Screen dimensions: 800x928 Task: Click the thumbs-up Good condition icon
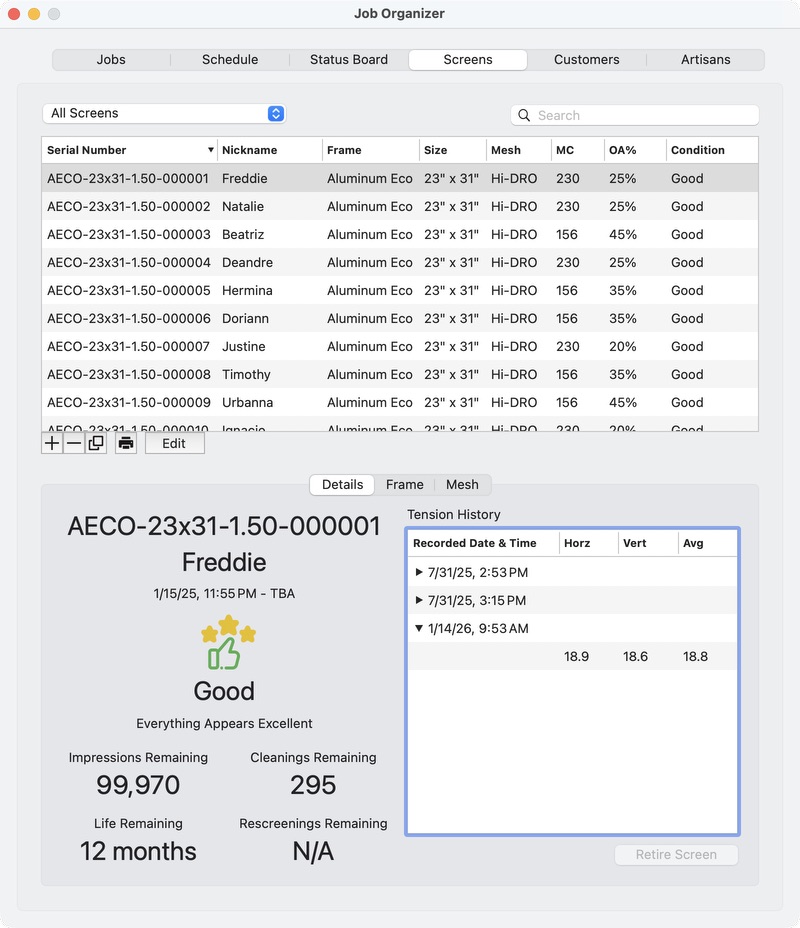click(227, 644)
